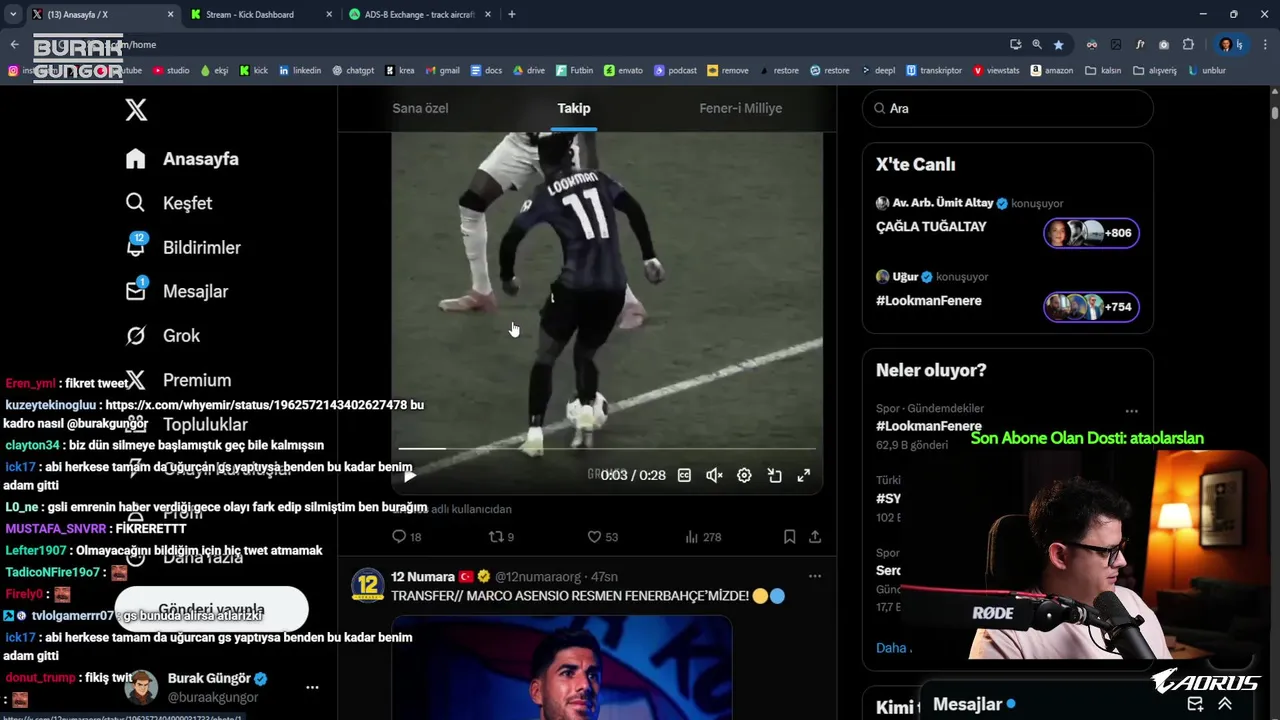The width and height of the screenshot is (1280, 720).
Task: Play the Lookman video
Action: [x=410, y=476]
